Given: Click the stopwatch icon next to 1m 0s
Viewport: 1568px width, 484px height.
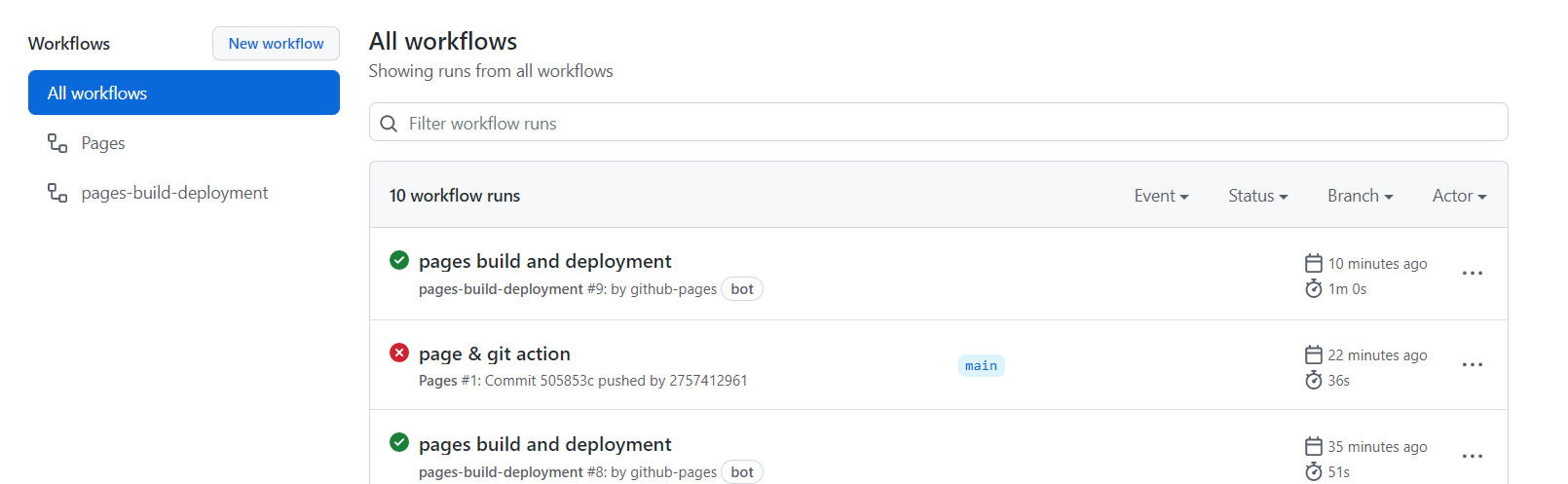Looking at the screenshot, I should (x=1314, y=288).
